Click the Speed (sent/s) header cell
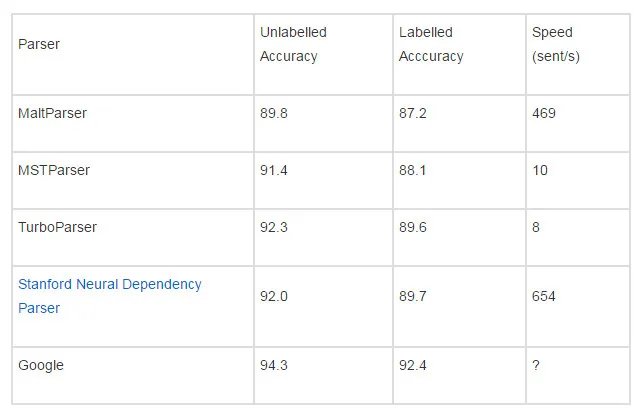Viewport: 640px width, 409px height. [578, 55]
